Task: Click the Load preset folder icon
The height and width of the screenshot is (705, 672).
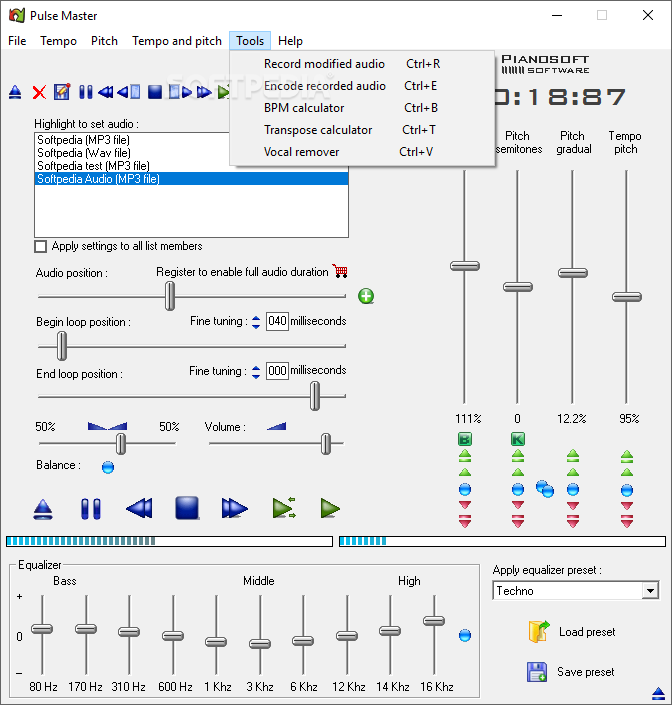Action: (x=539, y=631)
